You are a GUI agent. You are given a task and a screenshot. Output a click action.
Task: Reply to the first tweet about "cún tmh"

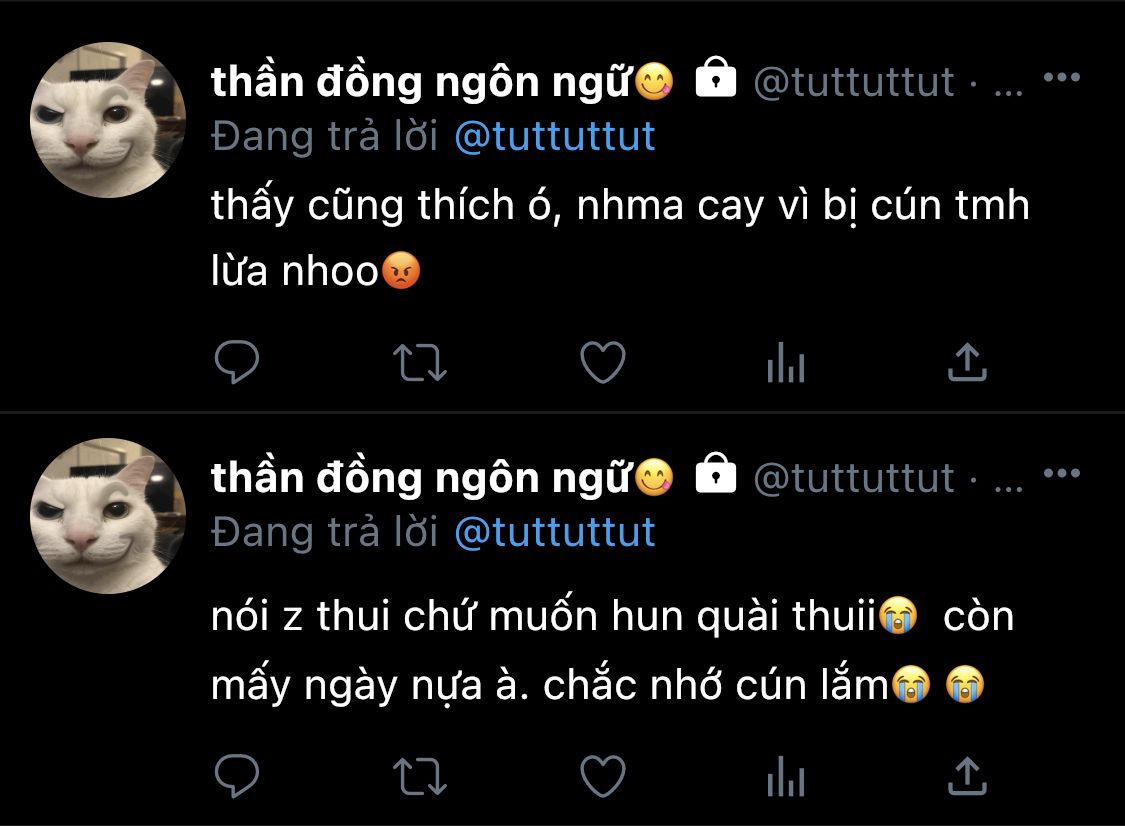237,362
